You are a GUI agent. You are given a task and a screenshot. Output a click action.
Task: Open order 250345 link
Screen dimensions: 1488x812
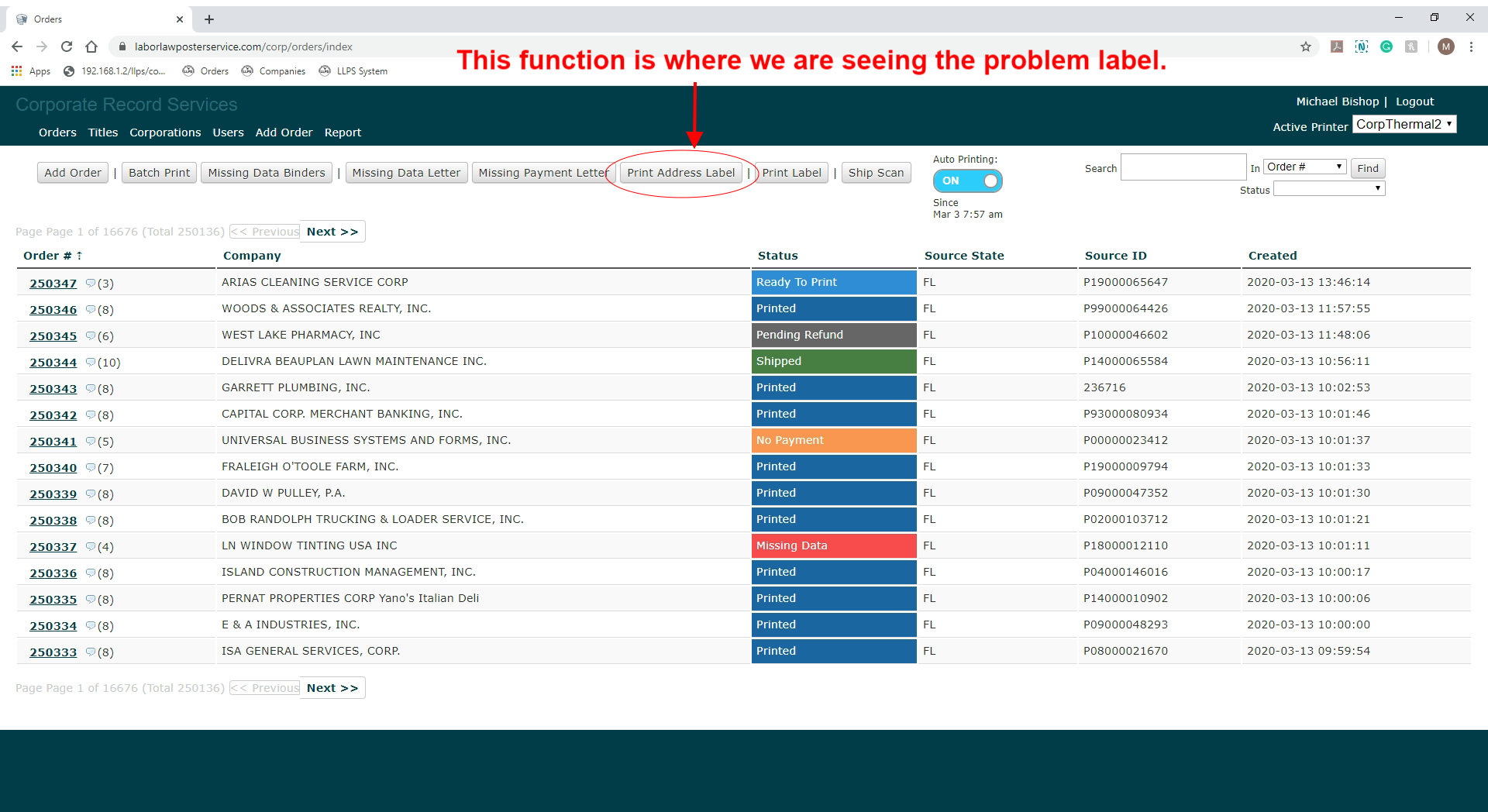[53, 336]
